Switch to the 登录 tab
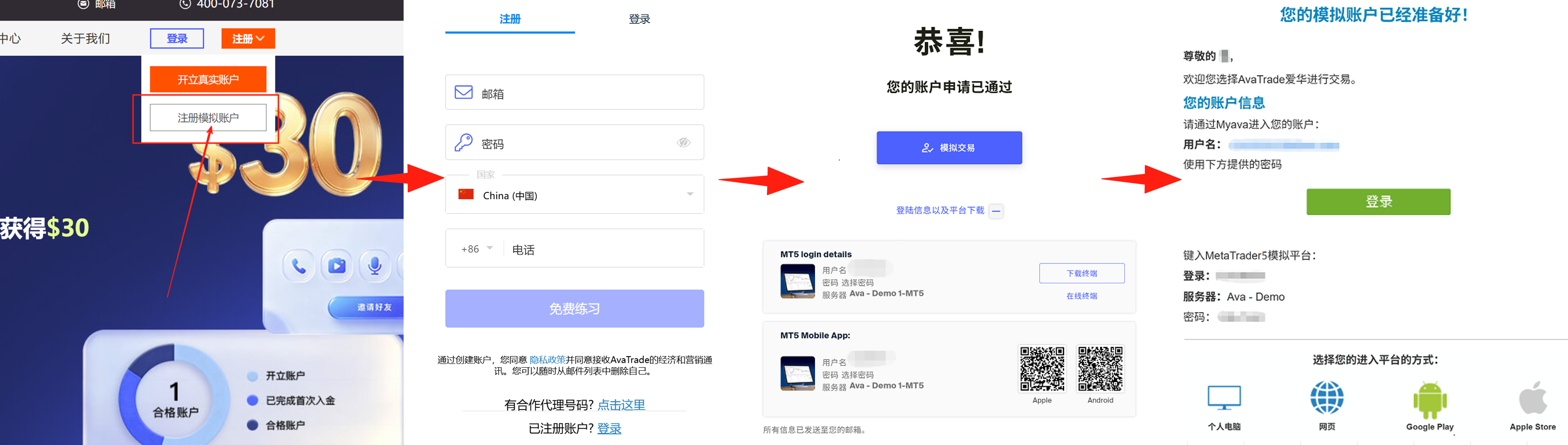This screenshot has height=445, width=1568. pos(639,19)
